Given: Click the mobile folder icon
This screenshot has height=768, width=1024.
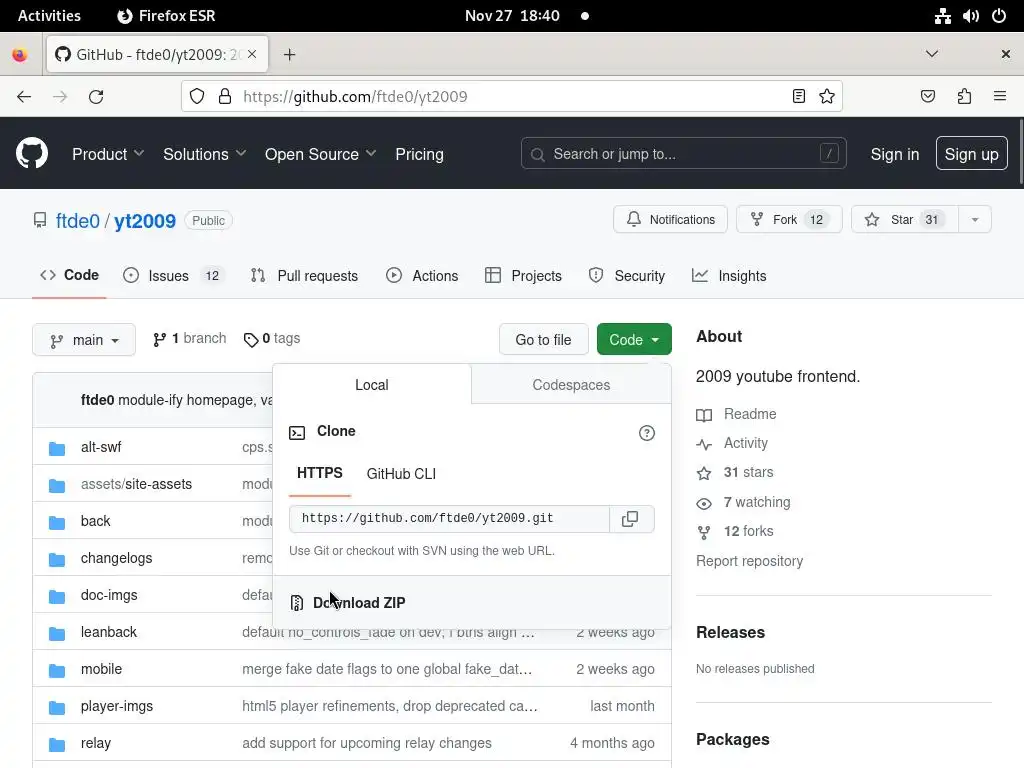Looking at the screenshot, I should point(57,670).
